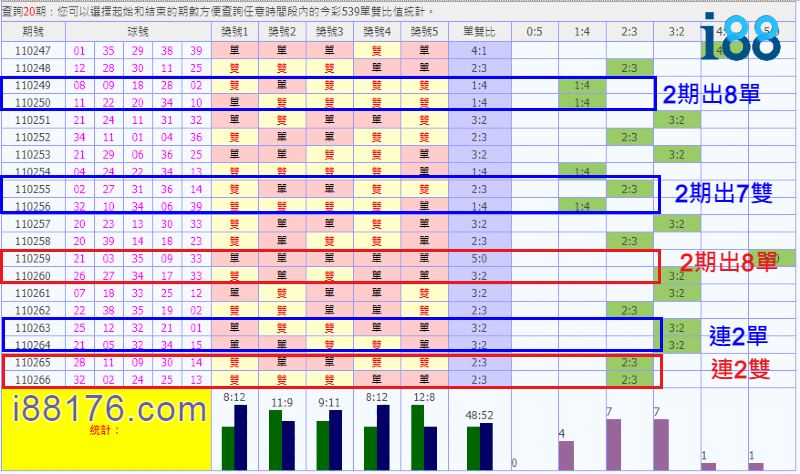Click green 1:4 cell in row 110249

pyautogui.click(x=582, y=86)
